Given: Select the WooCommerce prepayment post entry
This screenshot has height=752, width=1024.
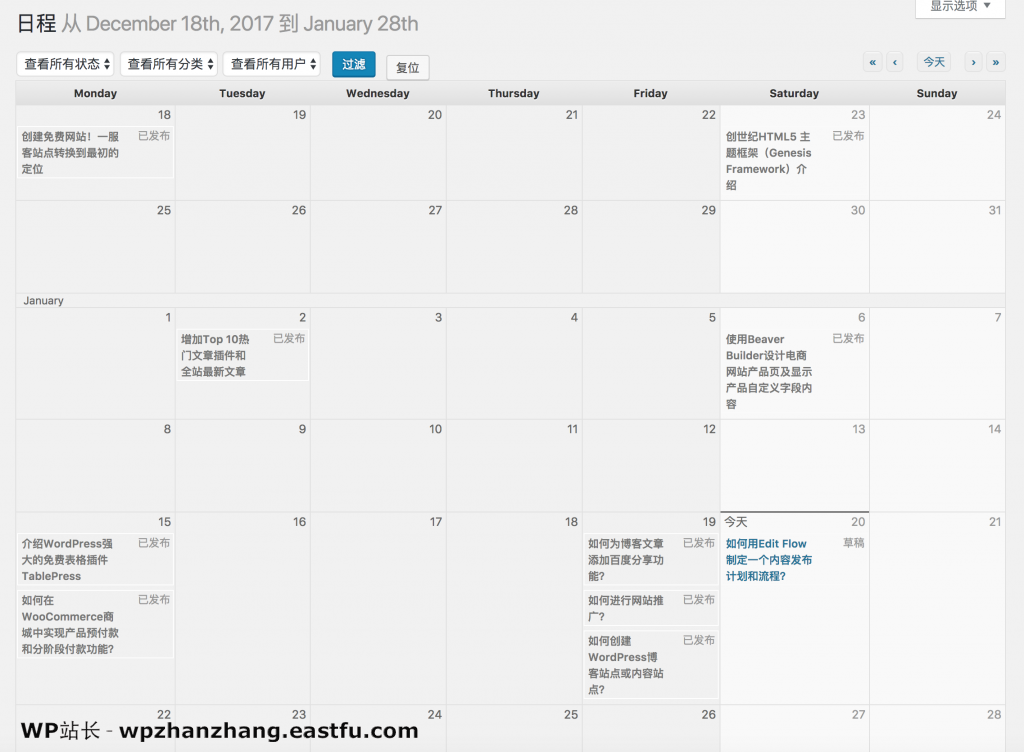Looking at the screenshot, I should tap(70, 624).
